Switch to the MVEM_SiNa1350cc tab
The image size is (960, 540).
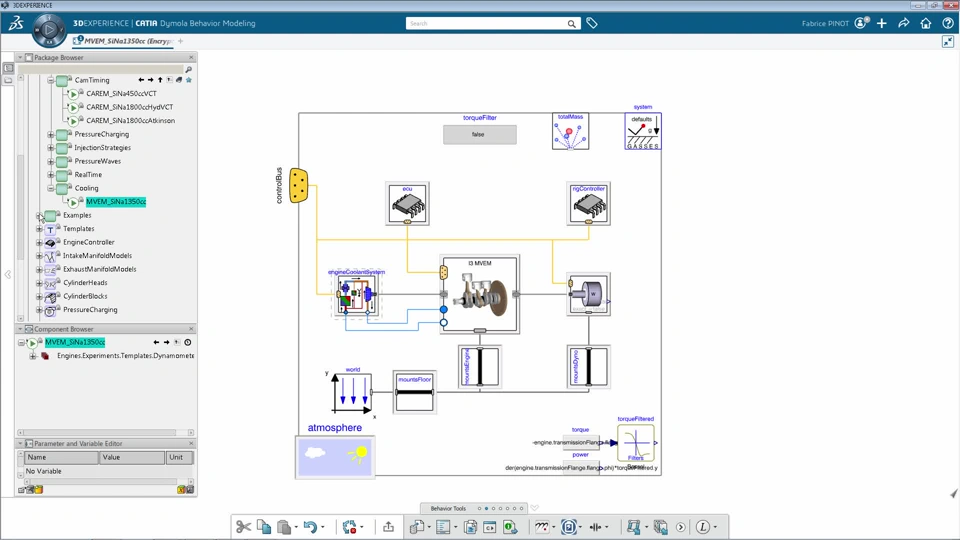(x=124, y=41)
